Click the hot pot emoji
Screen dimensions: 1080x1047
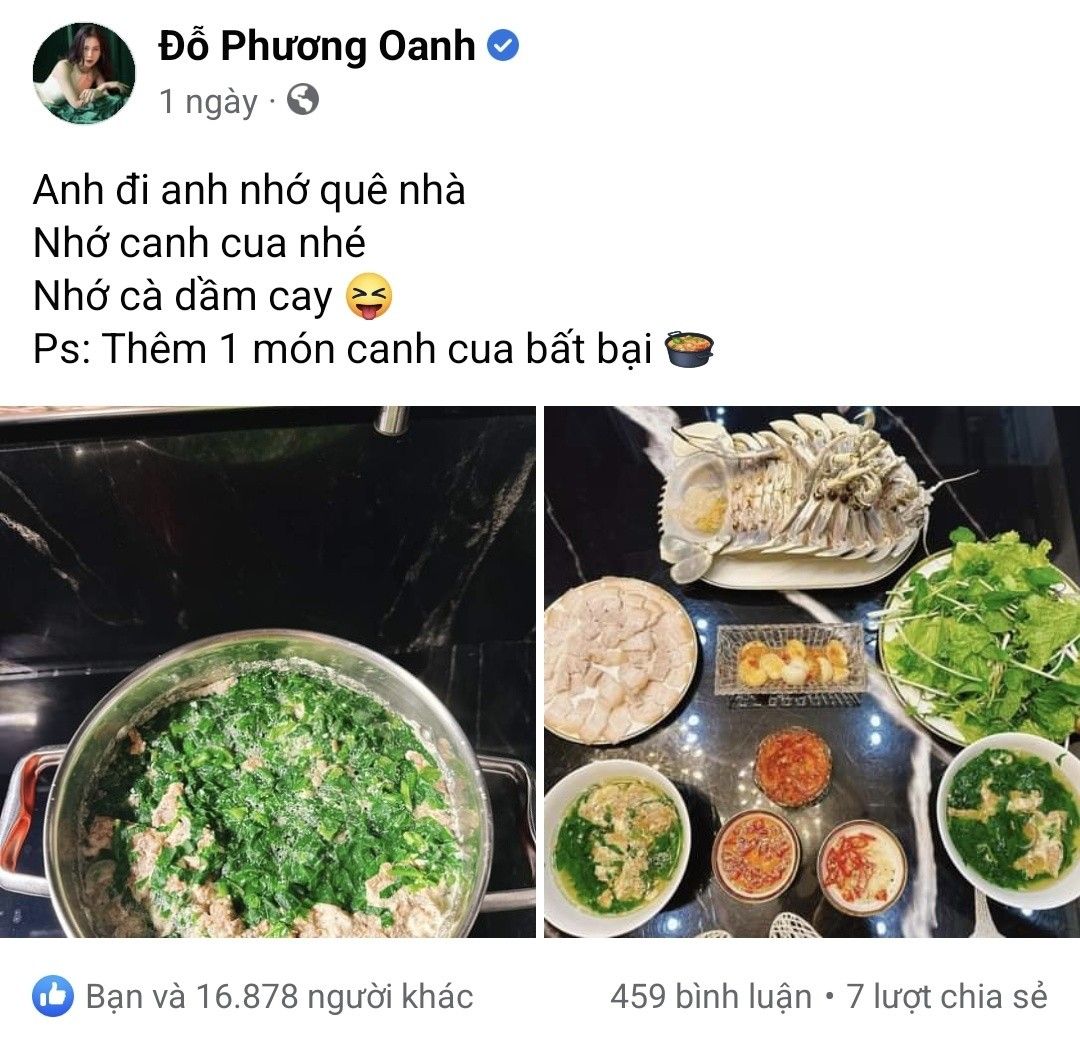pyautogui.click(x=689, y=349)
